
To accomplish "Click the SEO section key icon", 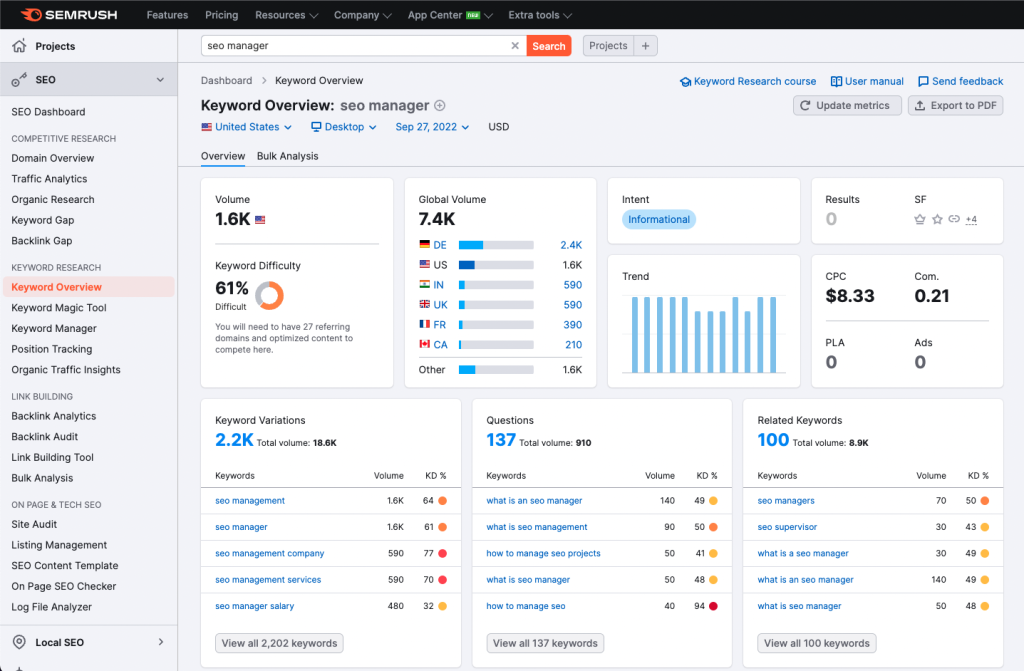I will point(20,80).
